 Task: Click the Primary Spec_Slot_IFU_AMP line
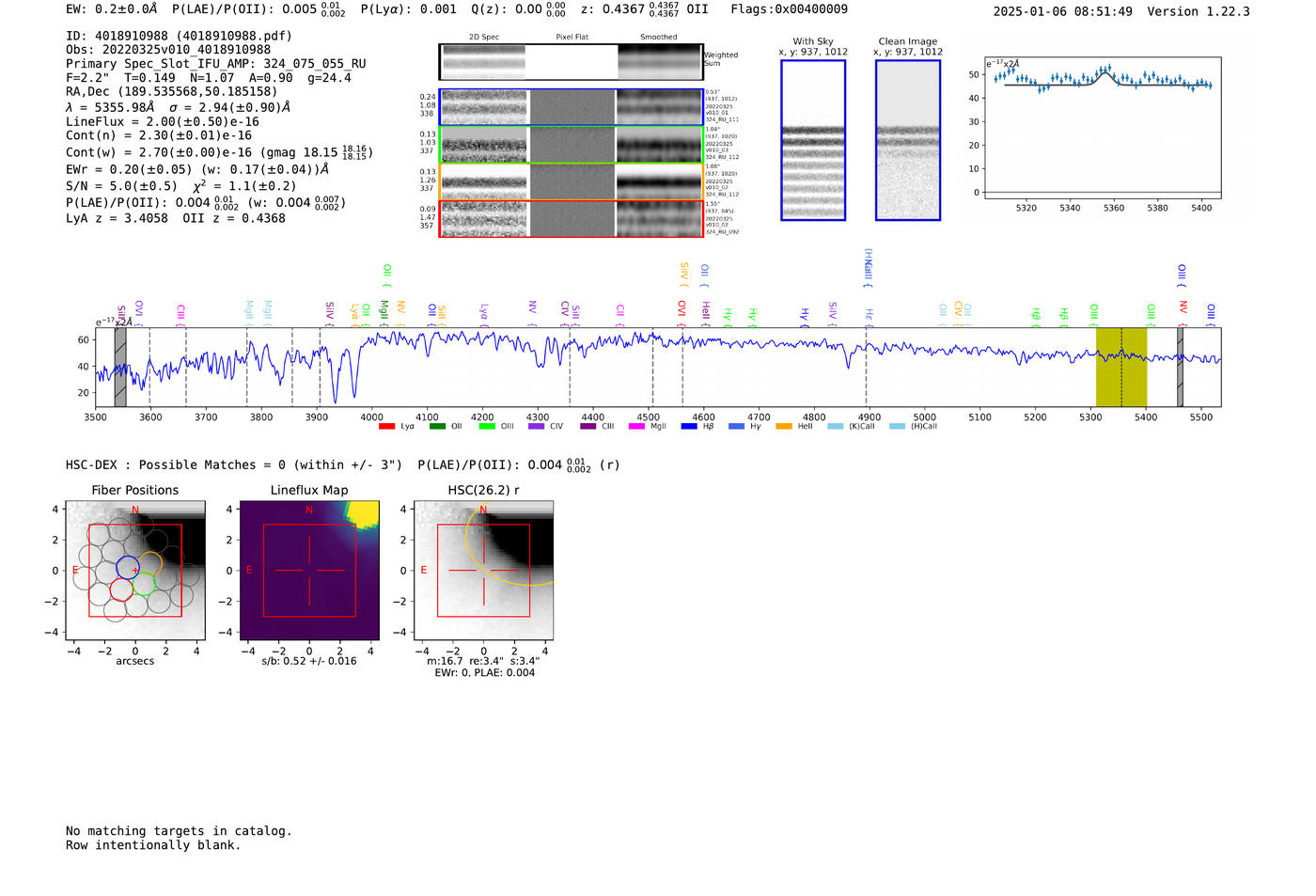(216, 64)
